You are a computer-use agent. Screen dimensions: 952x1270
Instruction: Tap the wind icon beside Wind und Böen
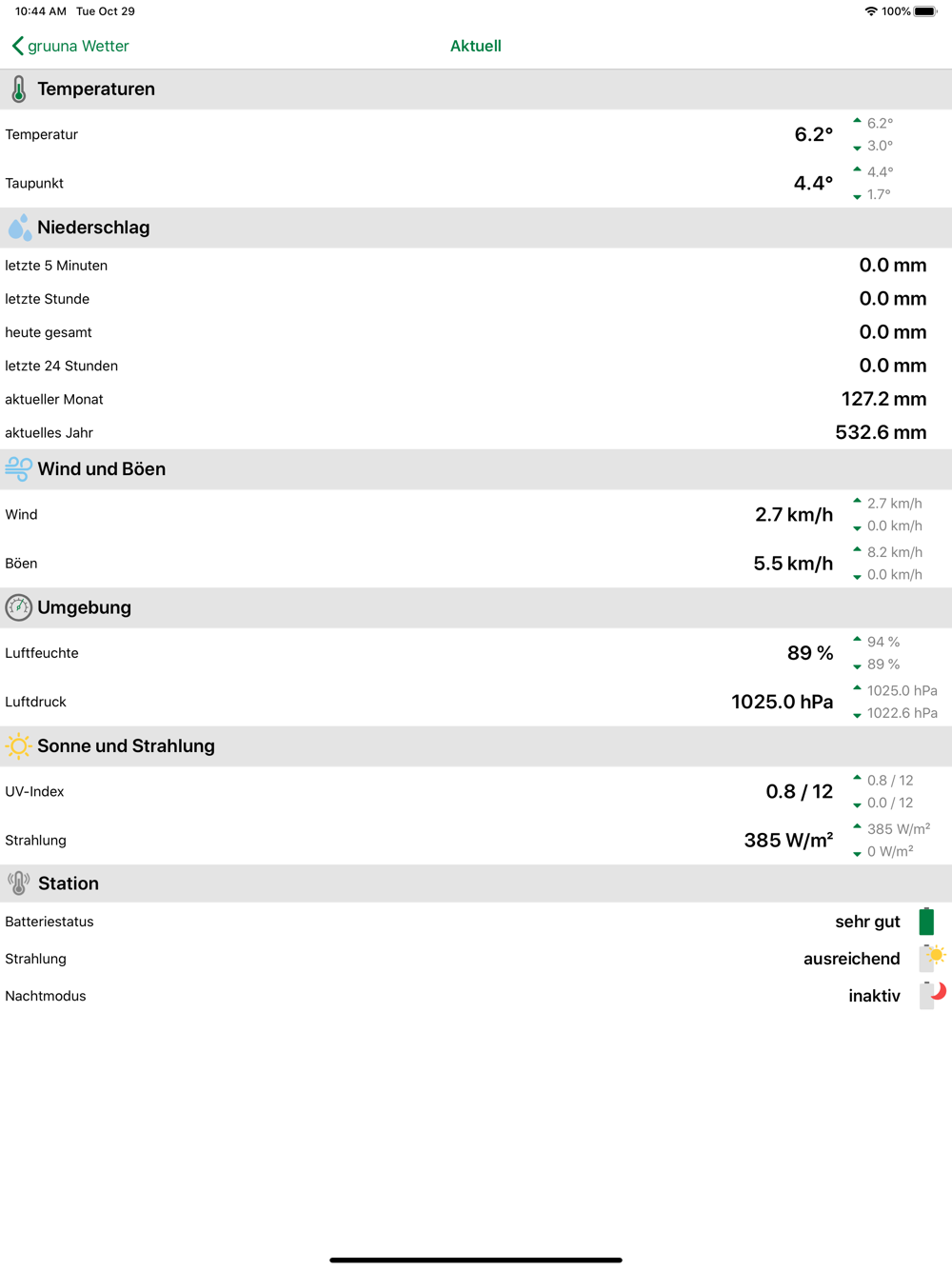click(x=18, y=469)
